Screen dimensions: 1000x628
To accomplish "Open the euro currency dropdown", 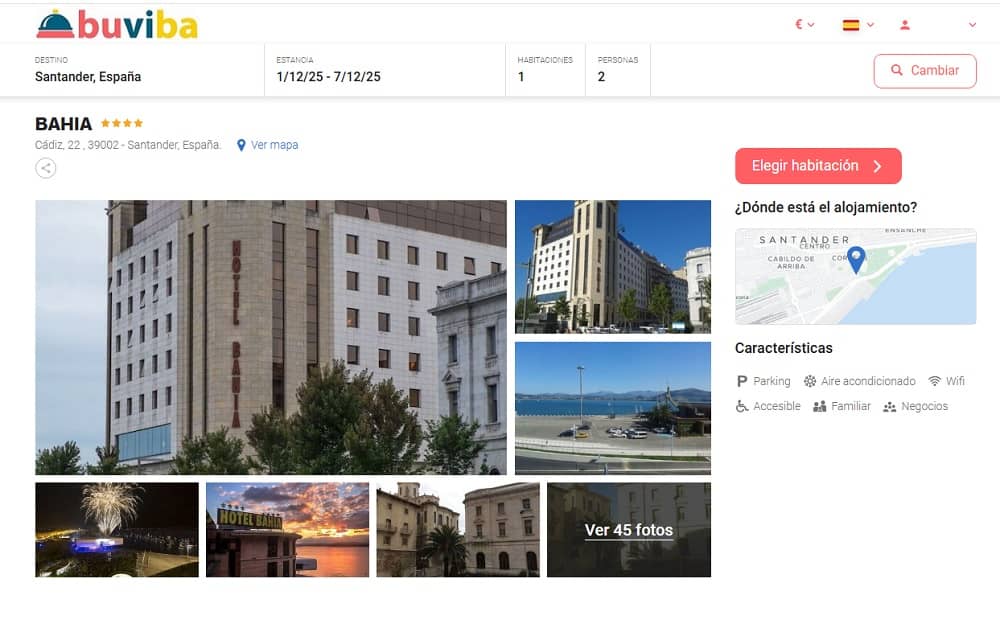I will click(x=804, y=25).
